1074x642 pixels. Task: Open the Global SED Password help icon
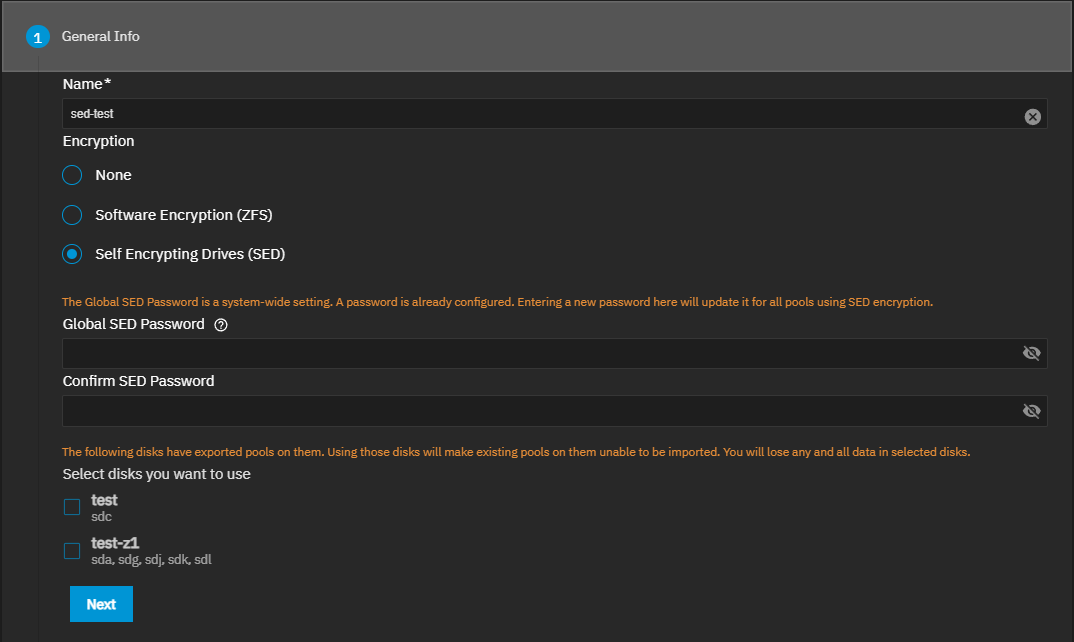221,325
